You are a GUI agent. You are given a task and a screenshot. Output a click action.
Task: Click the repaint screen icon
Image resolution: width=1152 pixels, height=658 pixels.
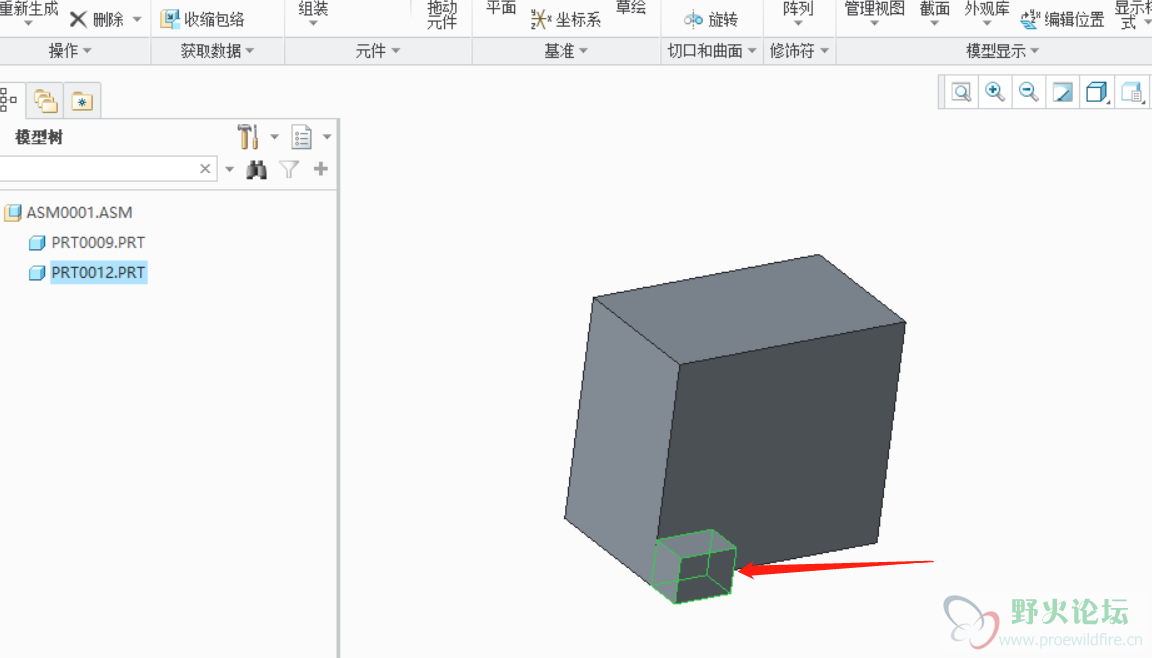[1062, 92]
